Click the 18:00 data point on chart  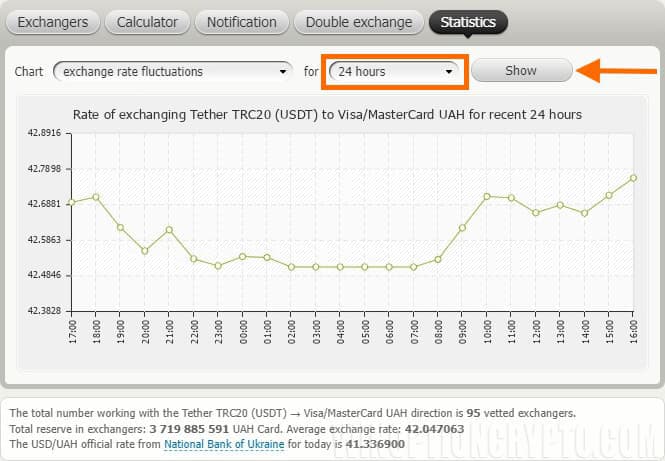96,197
